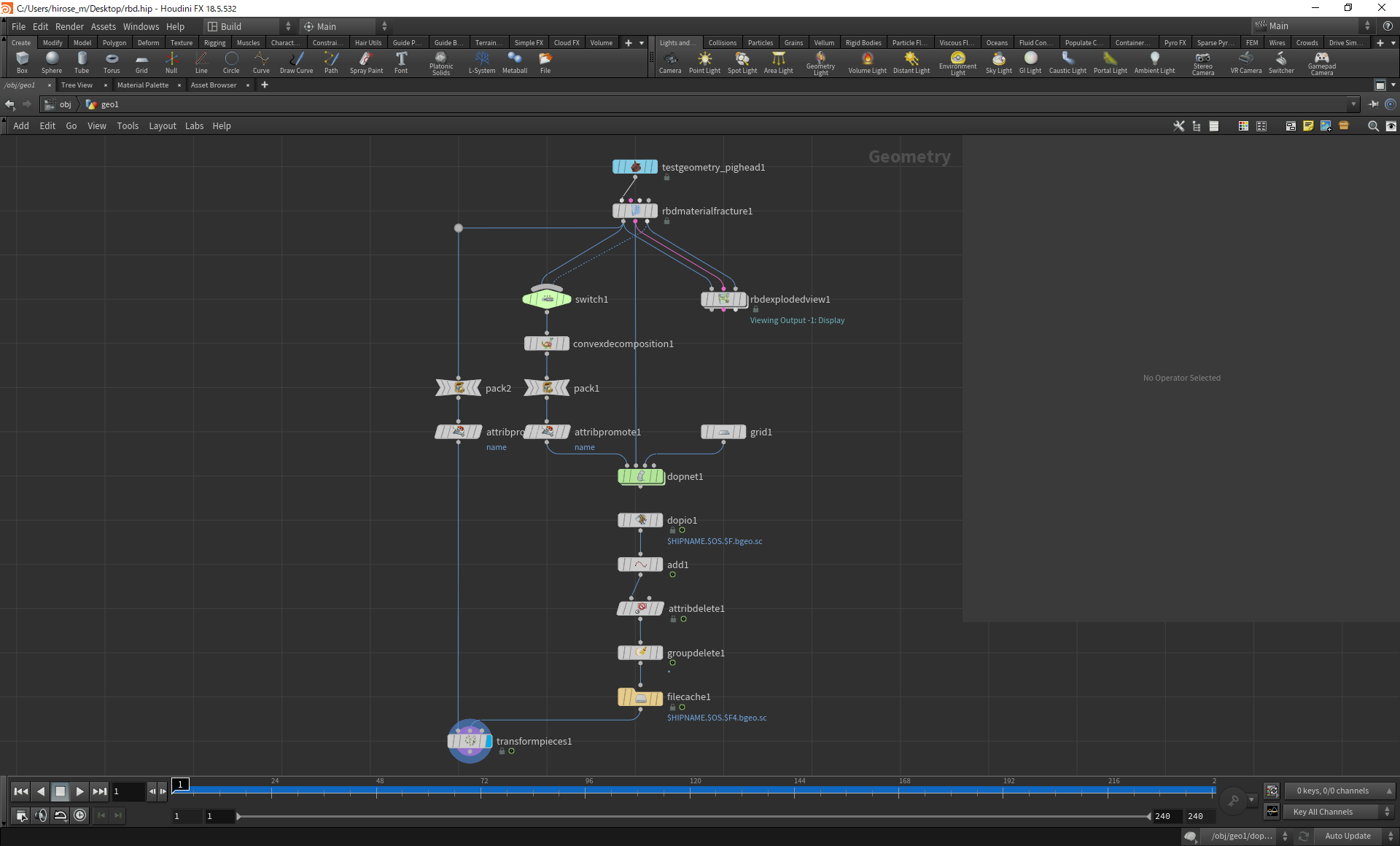The width and height of the screenshot is (1400, 846).
Task: Select the Metaball tool
Action: pos(515,63)
